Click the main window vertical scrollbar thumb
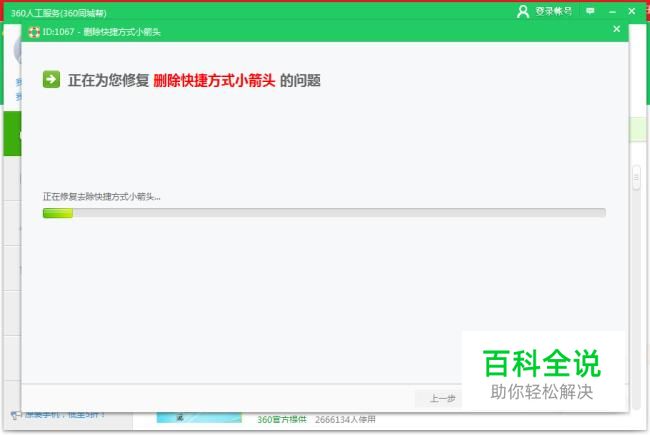650x435 pixels. [x=636, y=178]
